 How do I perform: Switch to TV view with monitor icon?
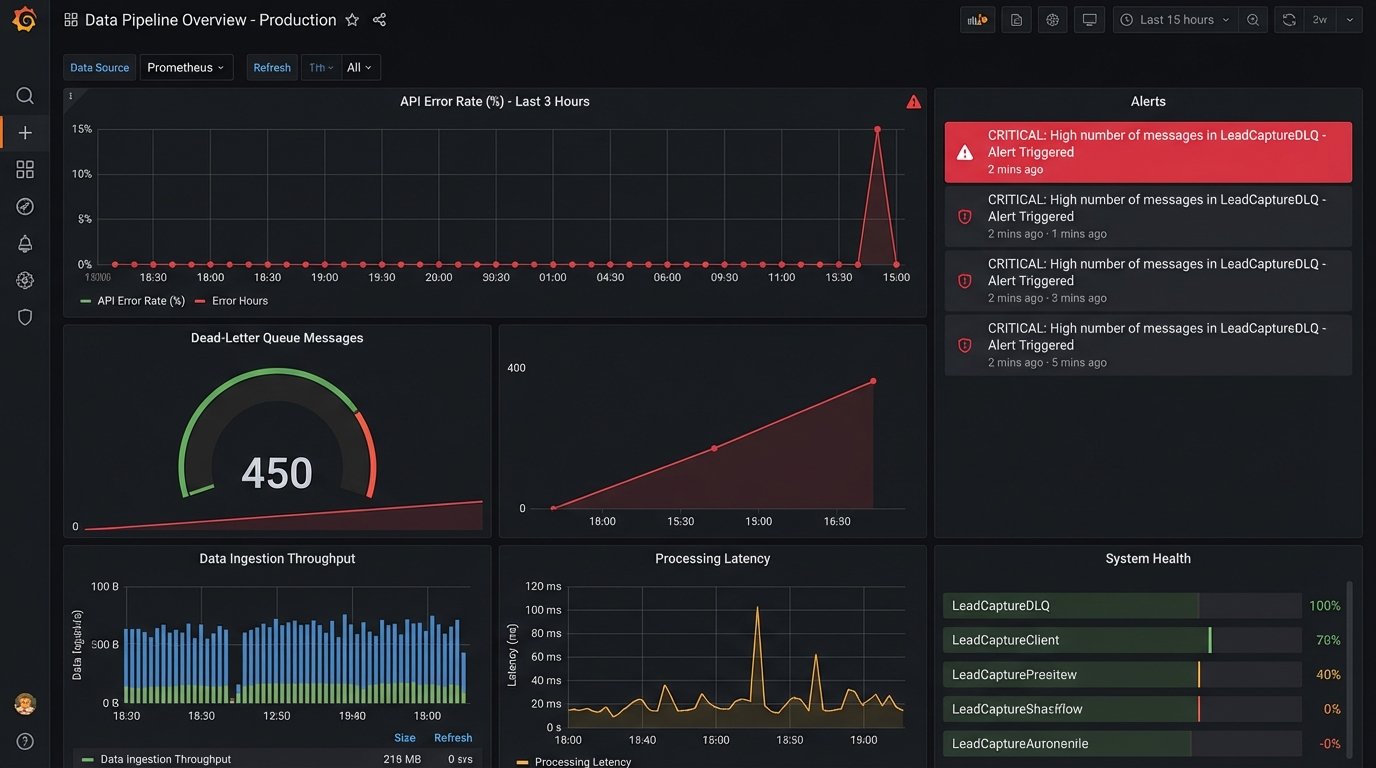click(1089, 20)
